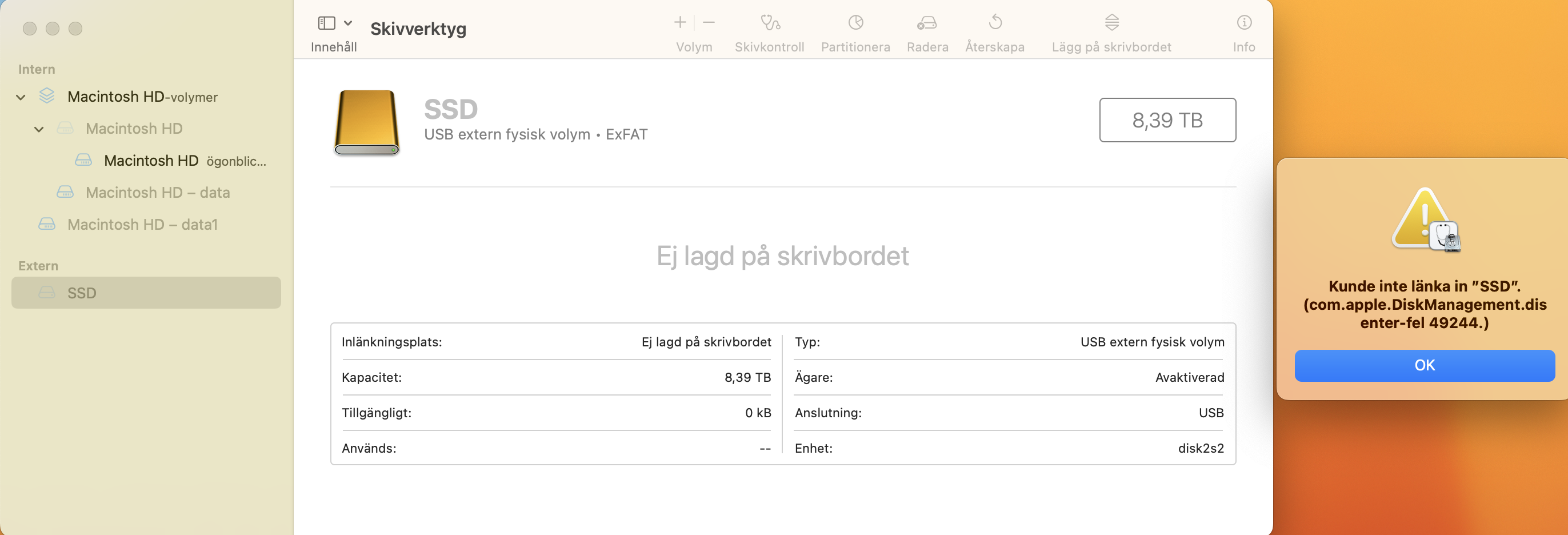
Task: Run Skivkontroll first aid stethoscope icon
Action: click(x=770, y=22)
